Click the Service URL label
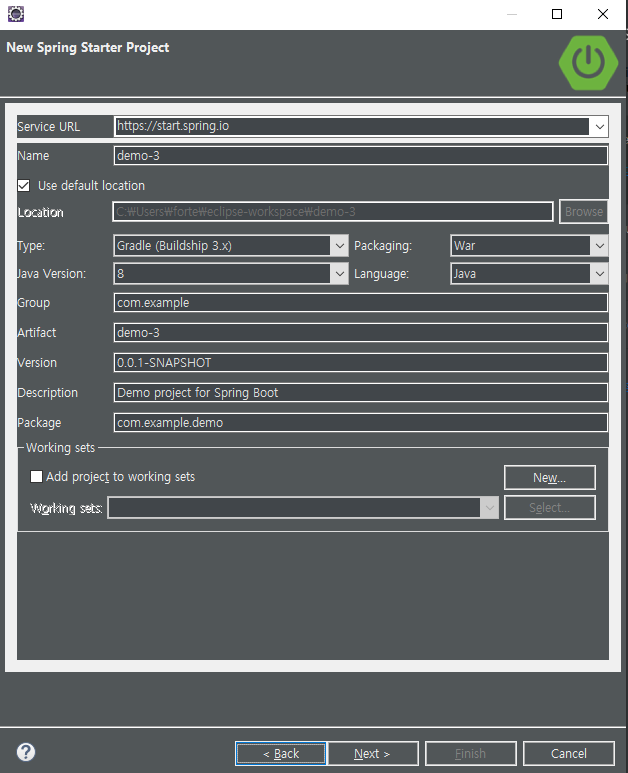The width and height of the screenshot is (628, 773). click(48, 127)
